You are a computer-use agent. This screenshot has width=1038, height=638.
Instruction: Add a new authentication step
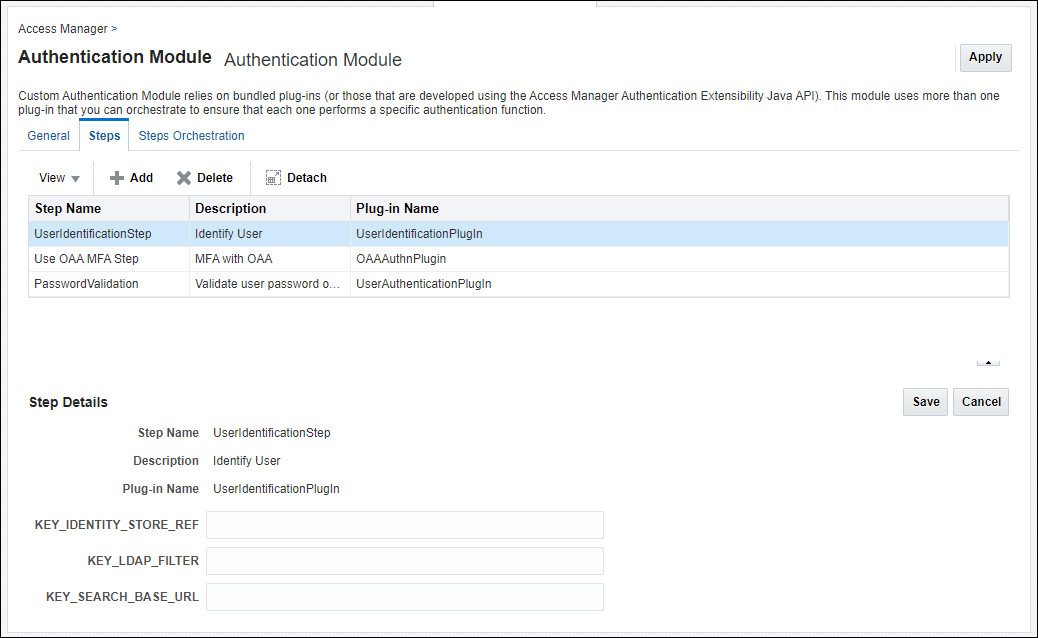pyautogui.click(x=130, y=177)
